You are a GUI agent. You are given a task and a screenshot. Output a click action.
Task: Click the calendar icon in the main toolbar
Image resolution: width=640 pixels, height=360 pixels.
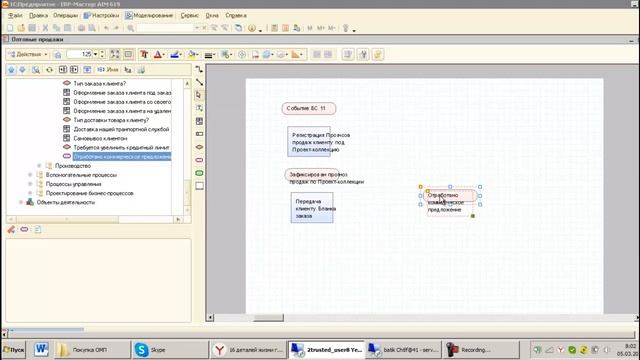(286, 28)
